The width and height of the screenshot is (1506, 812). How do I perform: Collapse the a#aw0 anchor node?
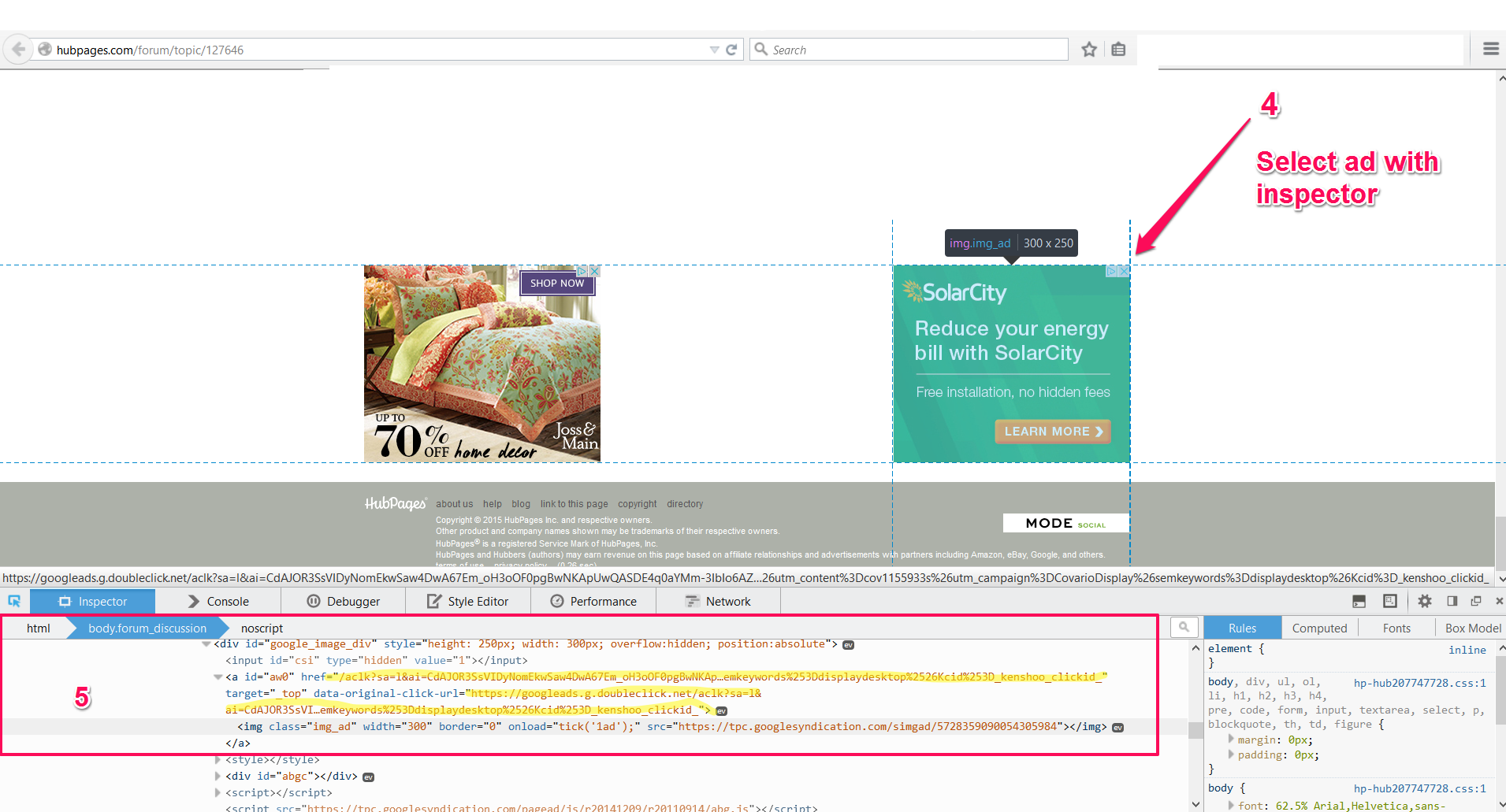(218, 677)
